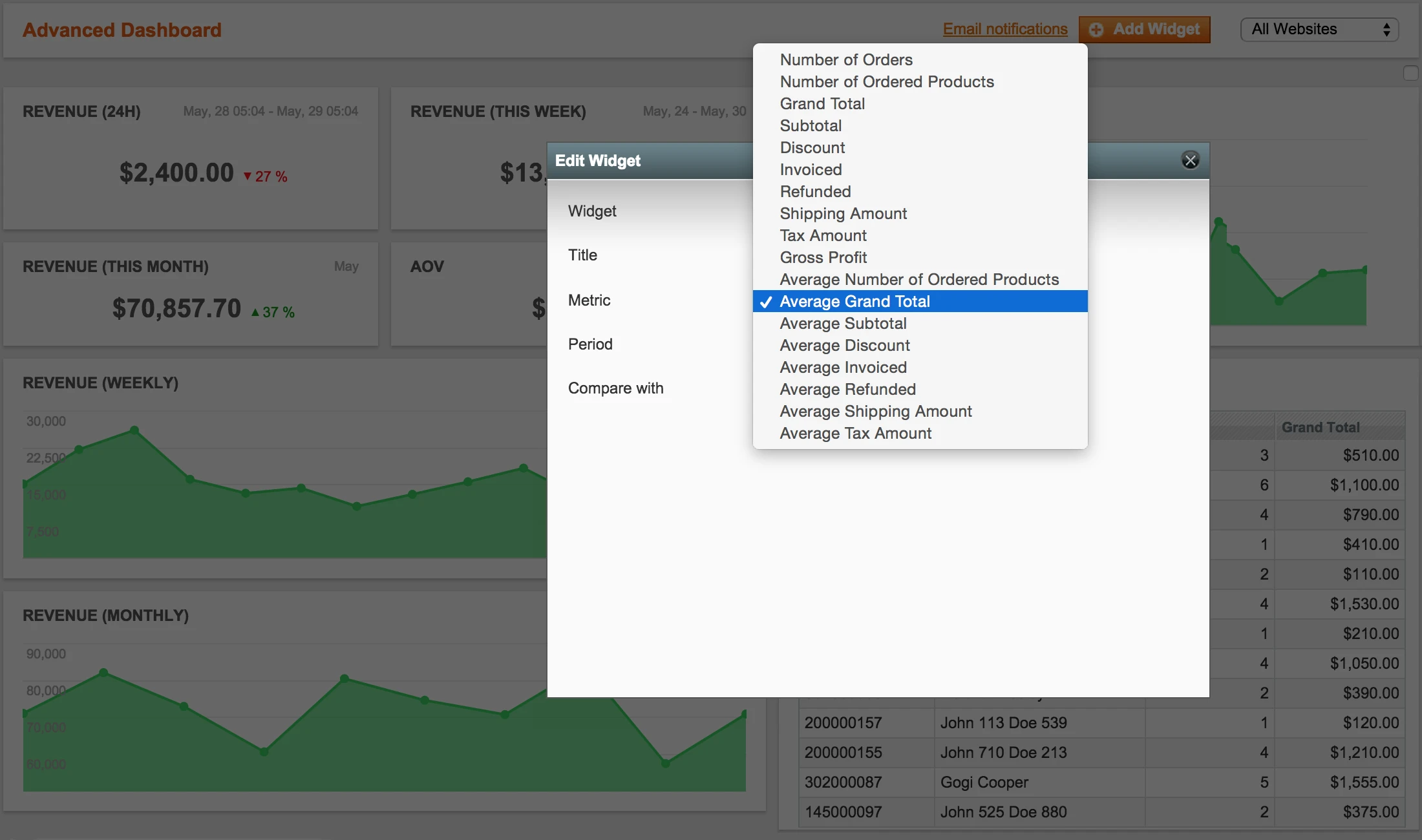Click the Add Widget plus icon
This screenshot has height=840, width=1422.
(1096, 30)
